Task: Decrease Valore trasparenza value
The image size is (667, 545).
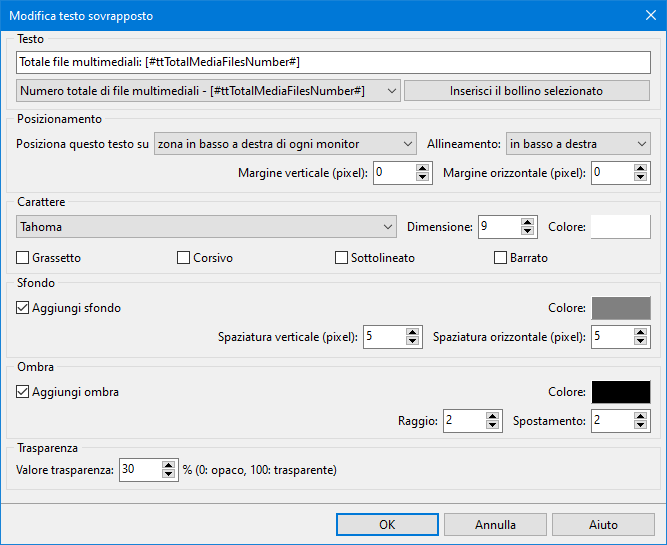Action: tap(168, 474)
